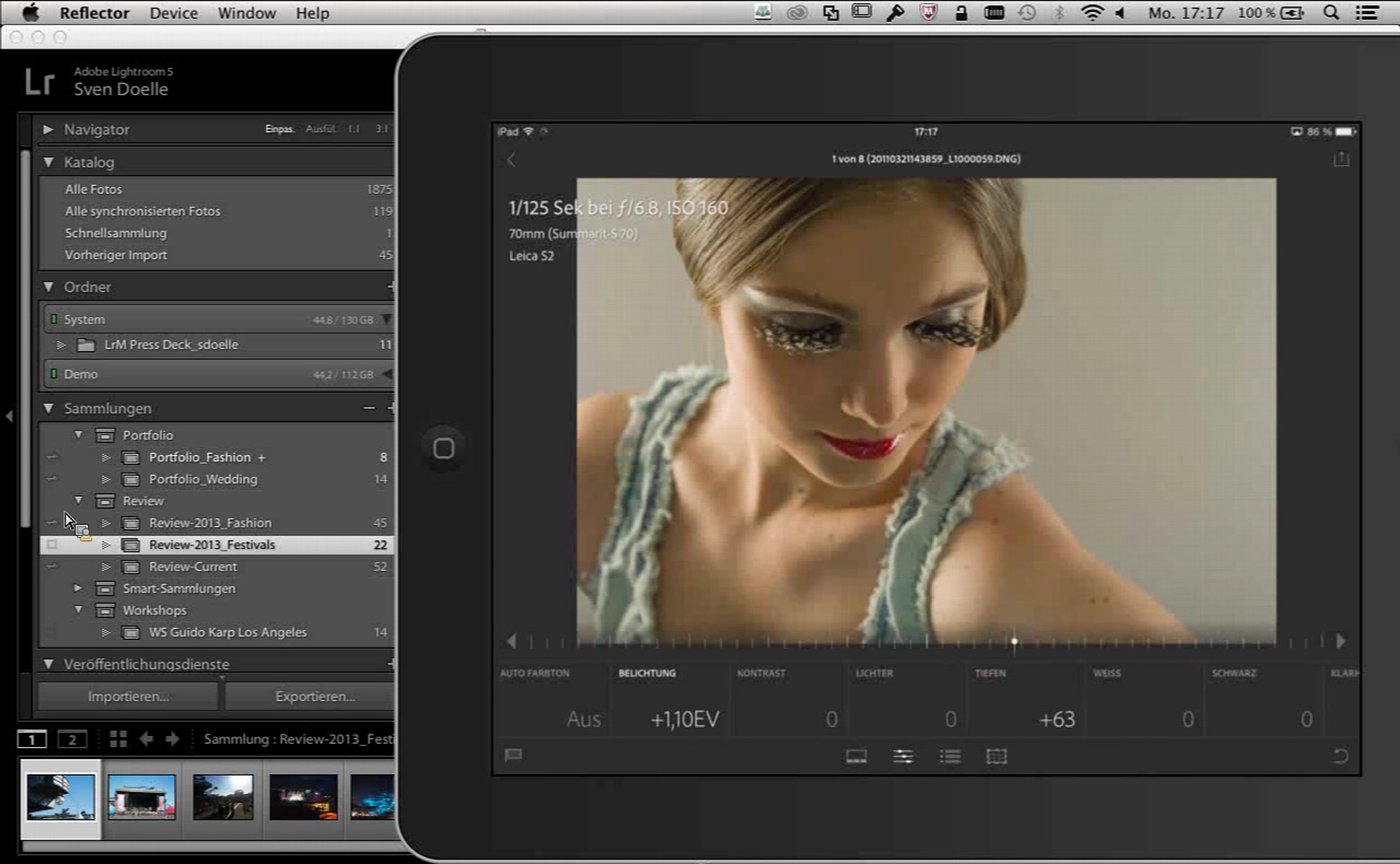Select the crop tool icon

click(996, 756)
